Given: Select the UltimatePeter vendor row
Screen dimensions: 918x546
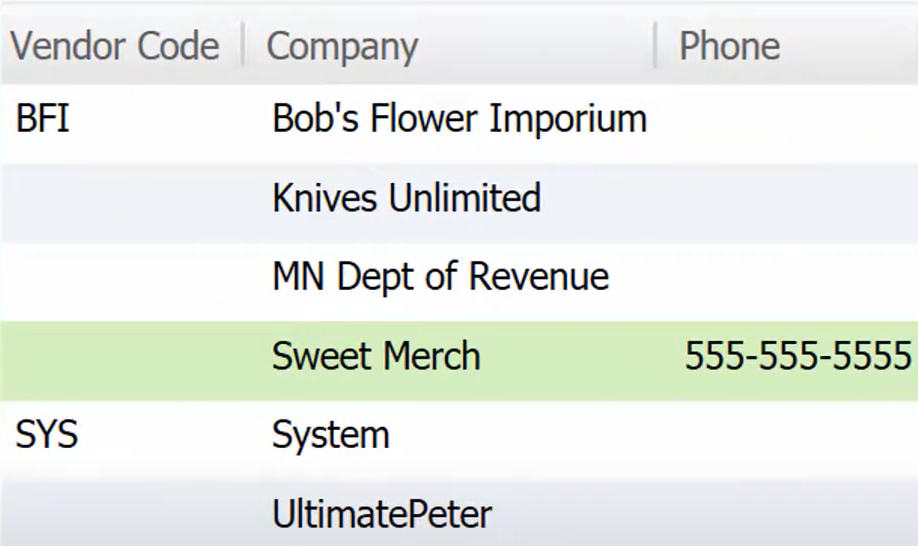Looking at the screenshot, I should click(x=459, y=514).
